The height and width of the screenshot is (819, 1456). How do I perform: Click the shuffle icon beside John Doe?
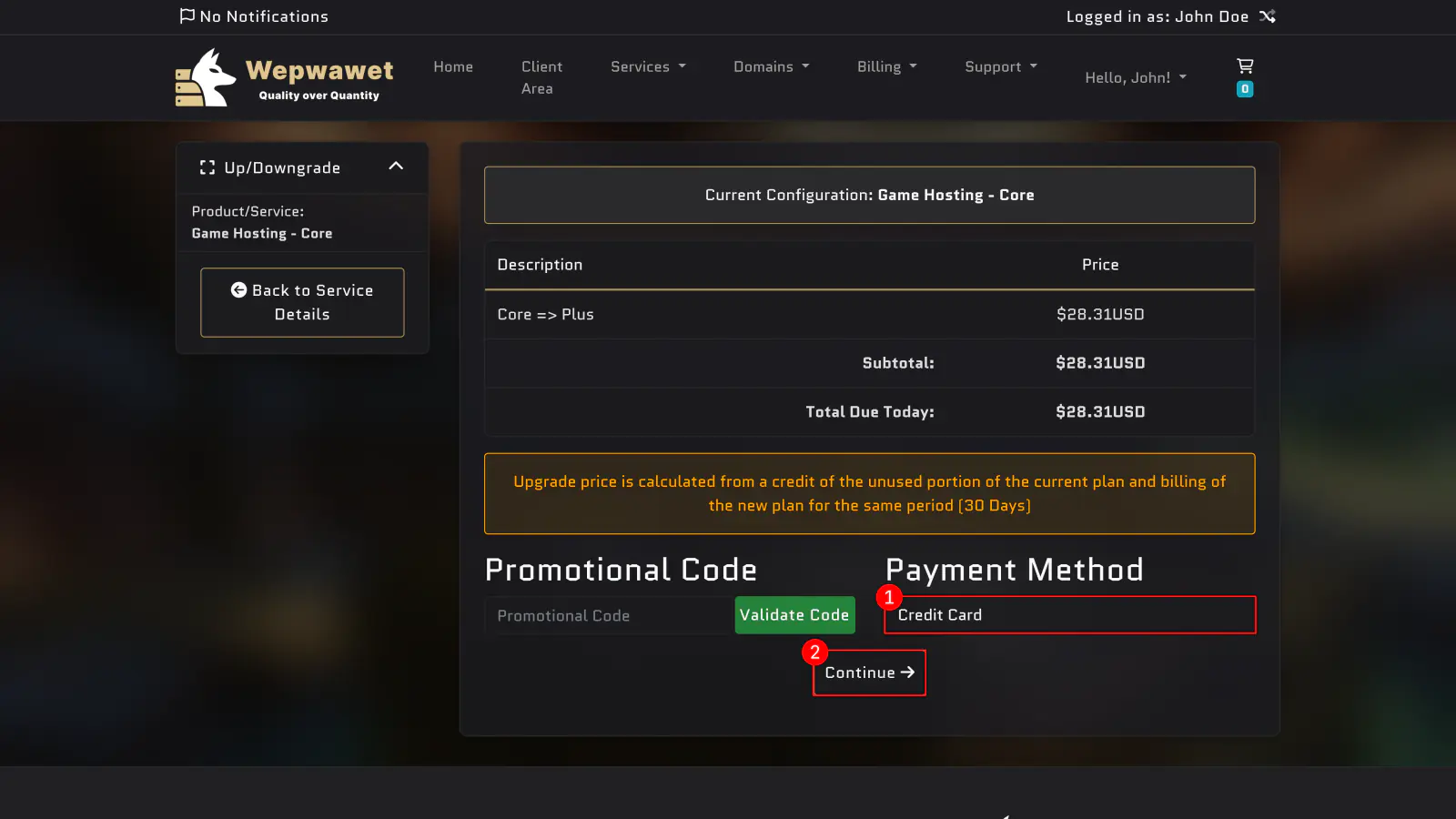1268,16
